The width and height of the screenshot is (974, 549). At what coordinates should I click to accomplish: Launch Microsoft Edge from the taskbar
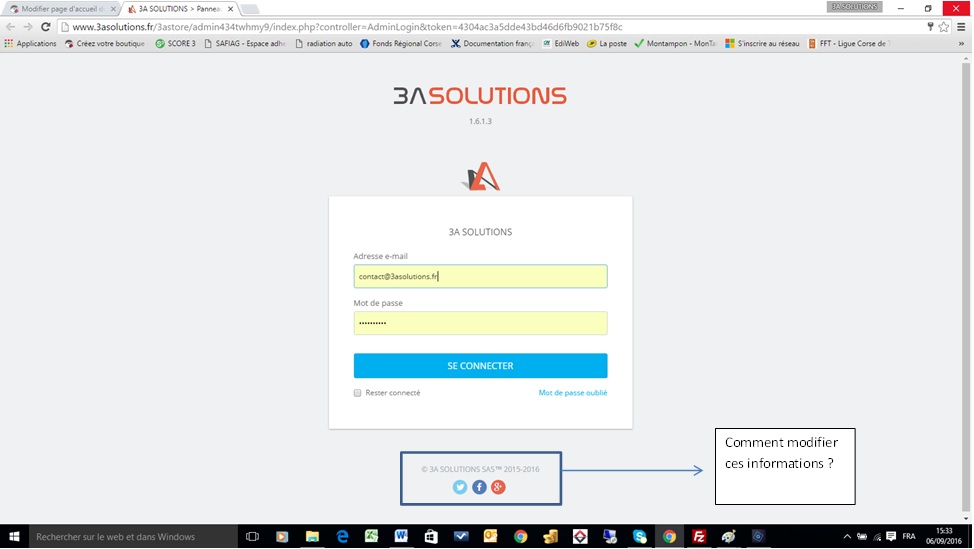point(342,537)
